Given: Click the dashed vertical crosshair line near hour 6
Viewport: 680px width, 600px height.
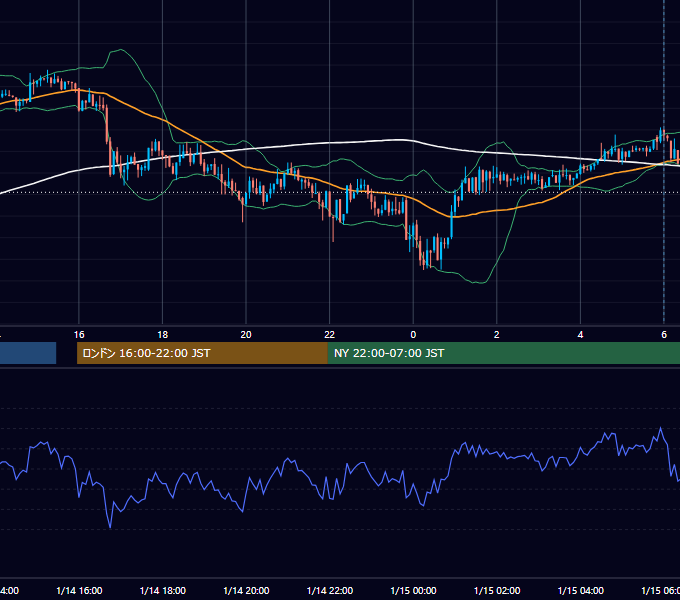Looking at the screenshot, I should [x=664, y=162].
